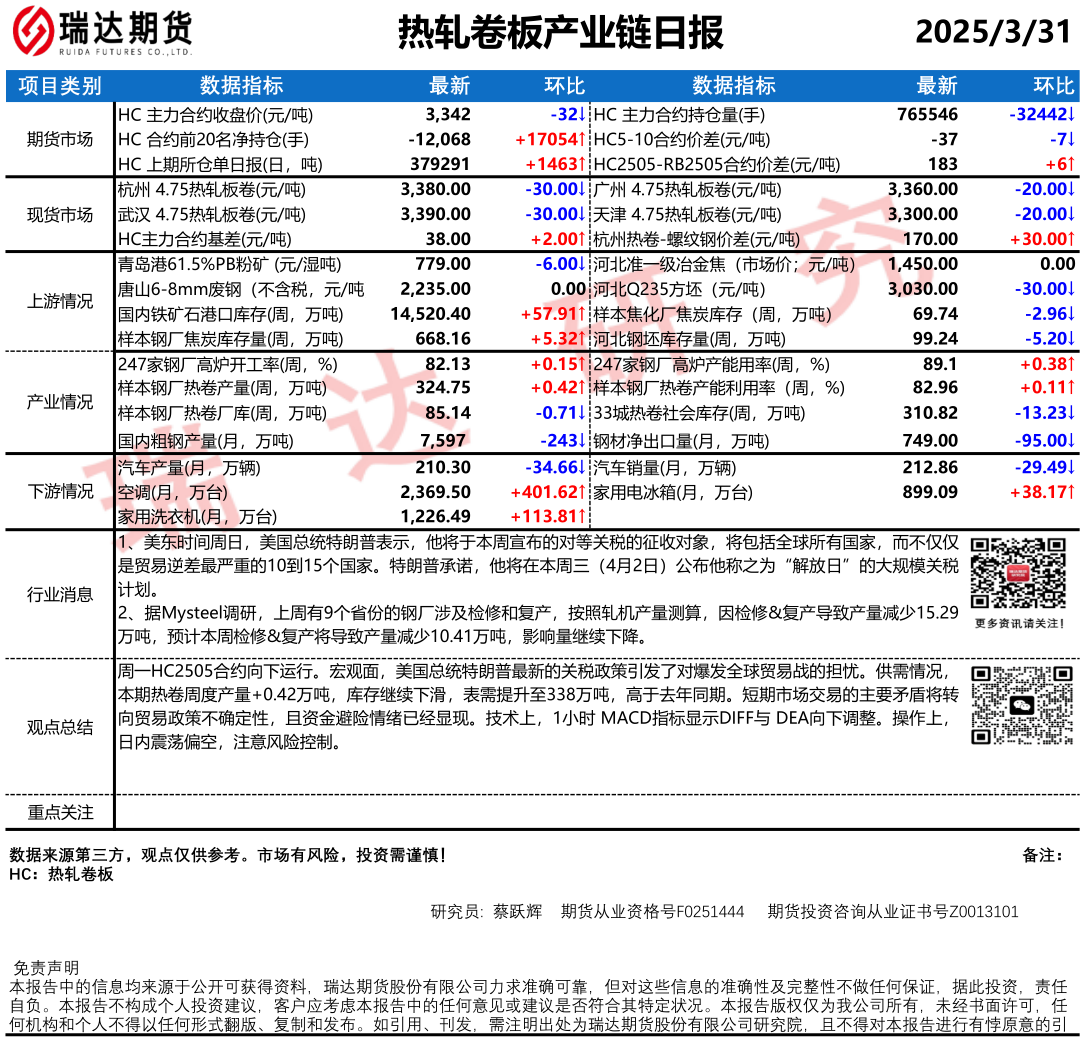Click the report date 2025/3/31
Viewport: 1084px width, 1041px height.
click(x=992, y=33)
